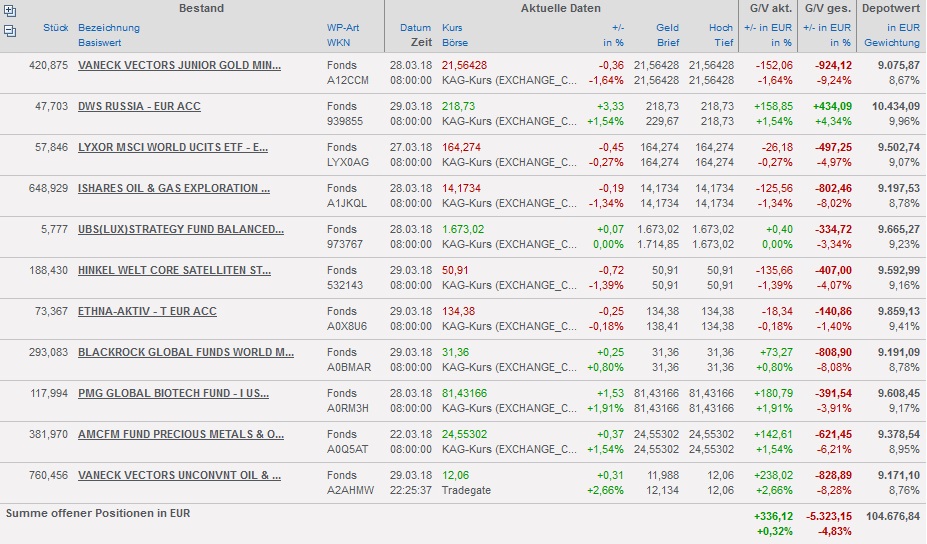Sort by the Gewichtung column header
This screenshot has height=544, width=927.
[892, 43]
